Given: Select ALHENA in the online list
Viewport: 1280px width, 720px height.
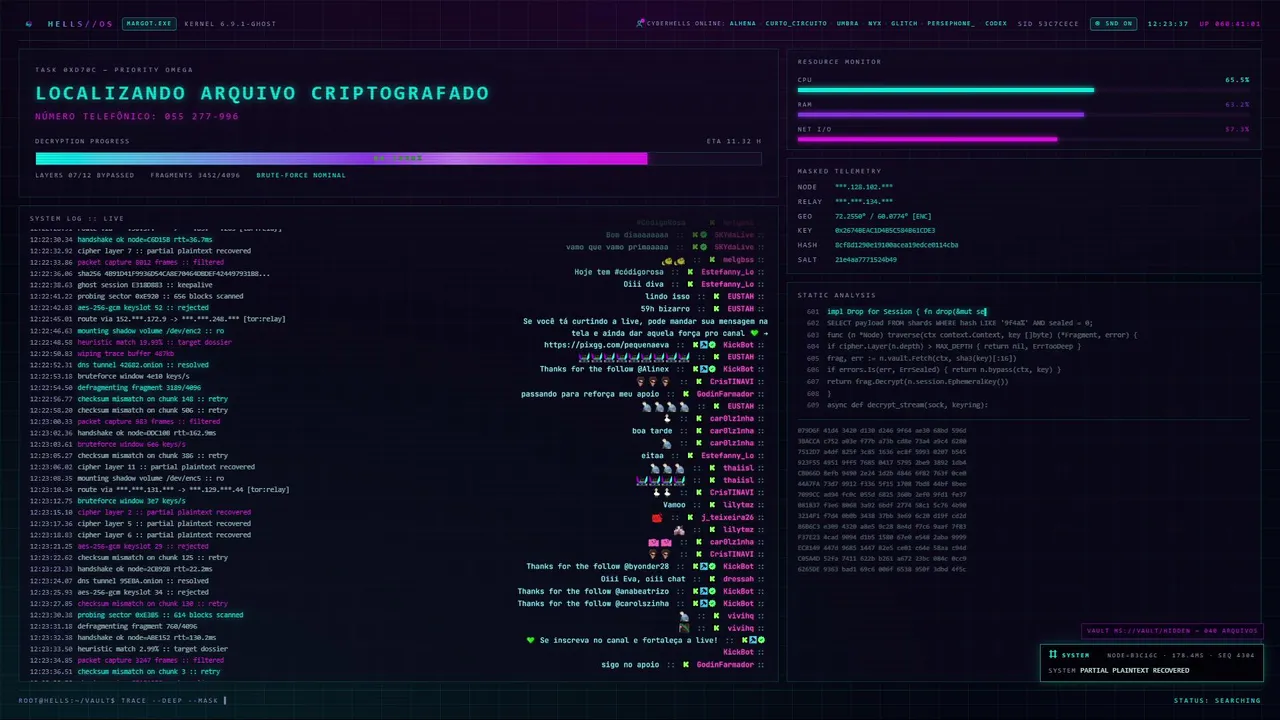Looking at the screenshot, I should click(743, 23).
